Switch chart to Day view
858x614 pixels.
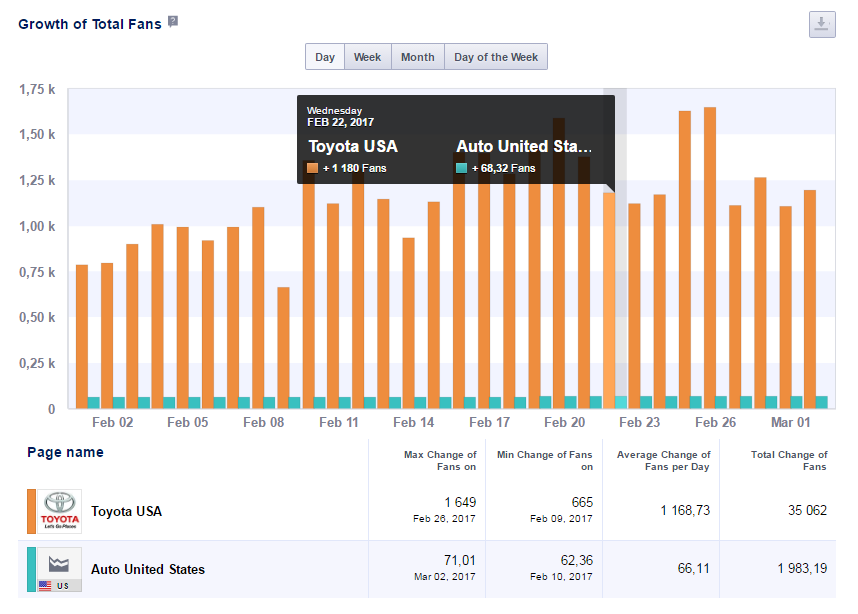click(325, 57)
